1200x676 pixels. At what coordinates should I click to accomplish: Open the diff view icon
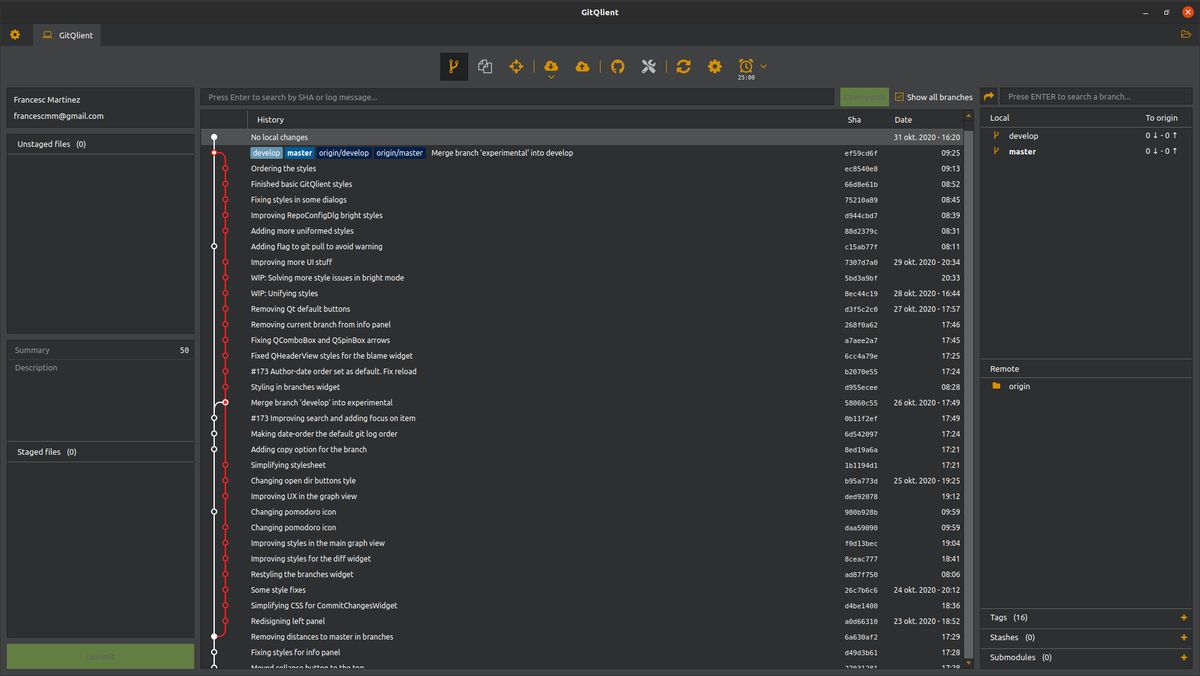(485, 66)
